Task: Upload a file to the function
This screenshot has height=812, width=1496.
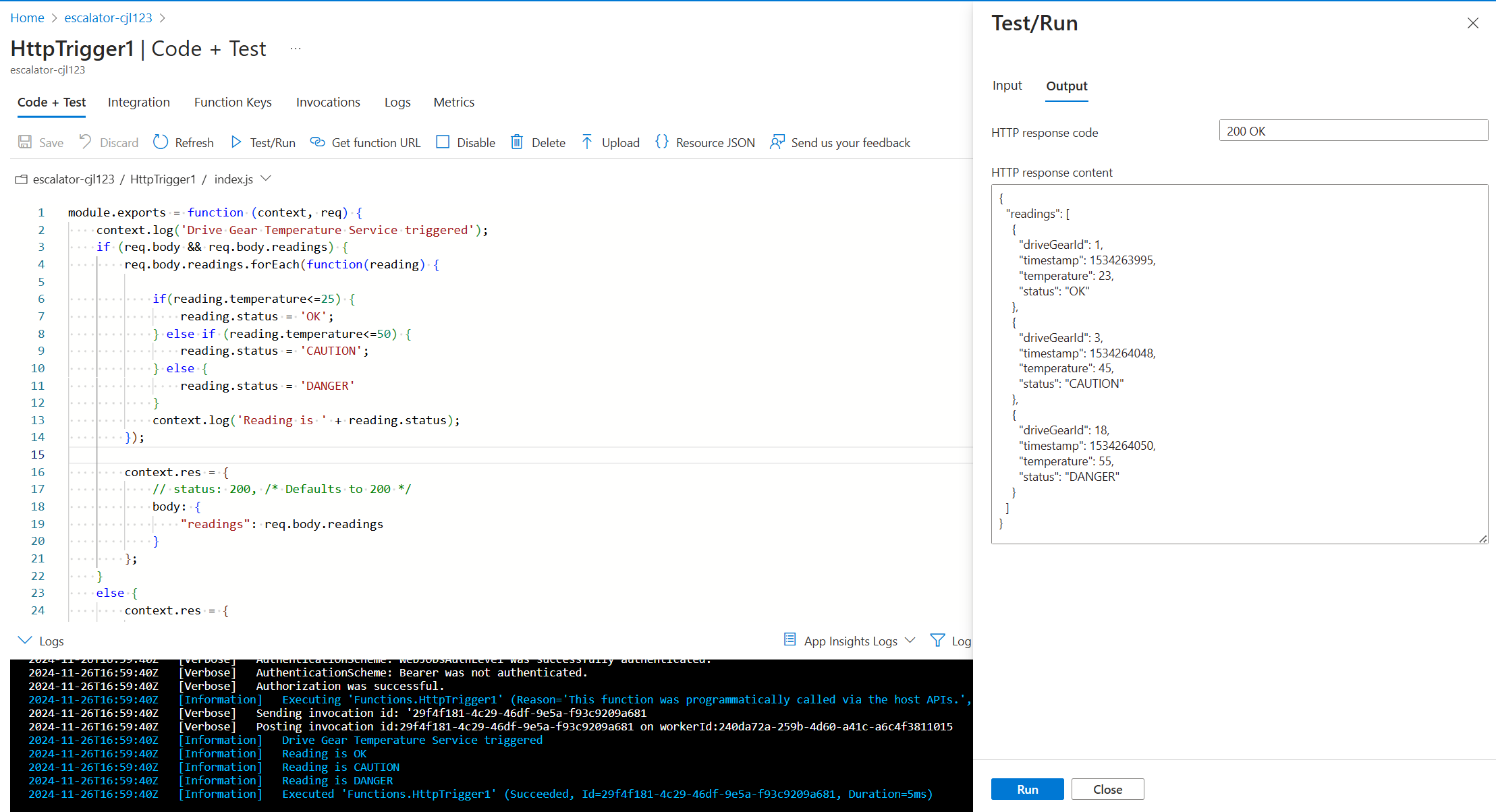Action: tap(610, 142)
